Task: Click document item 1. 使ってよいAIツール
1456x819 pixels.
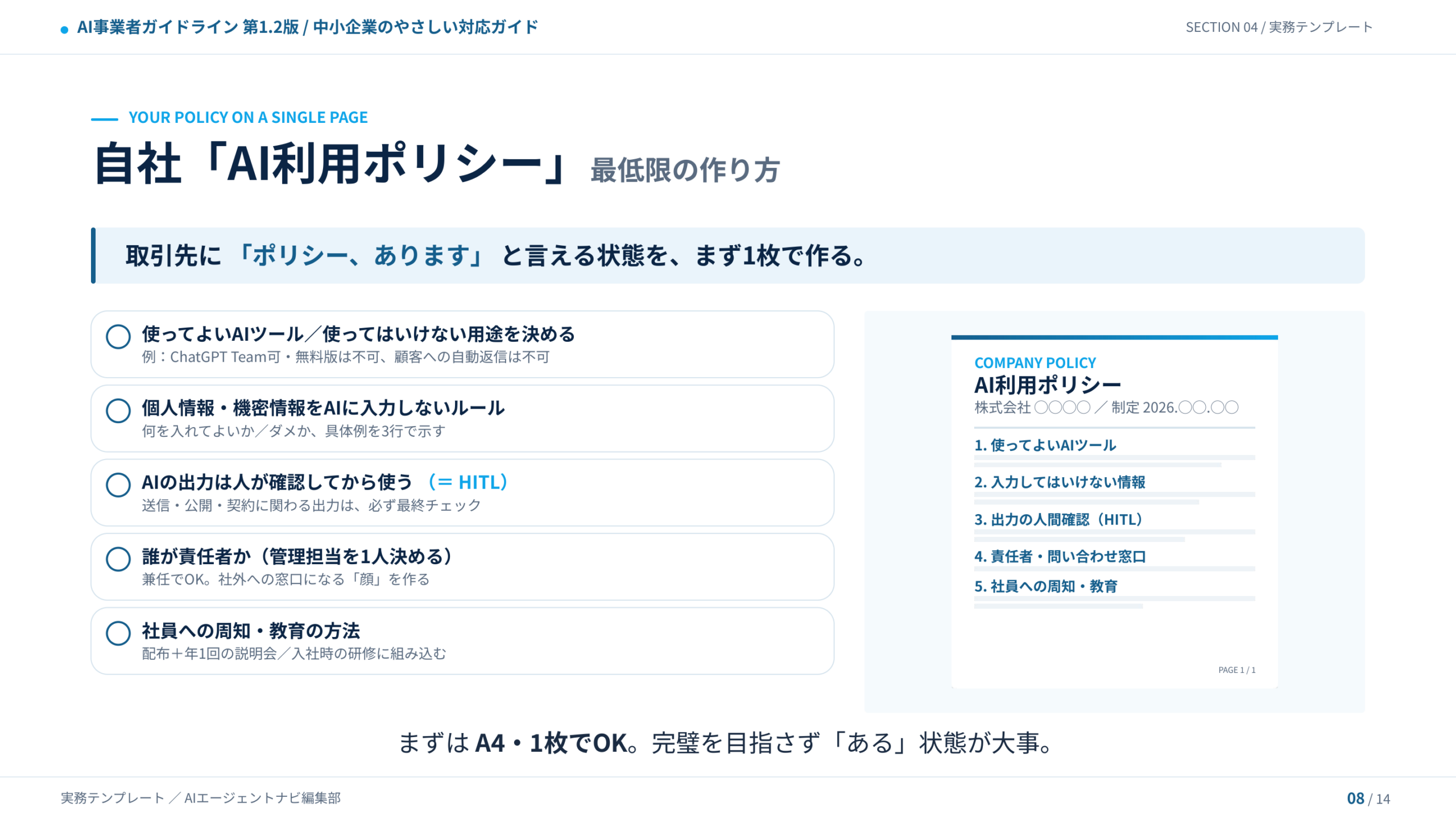Action: point(1045,445)
